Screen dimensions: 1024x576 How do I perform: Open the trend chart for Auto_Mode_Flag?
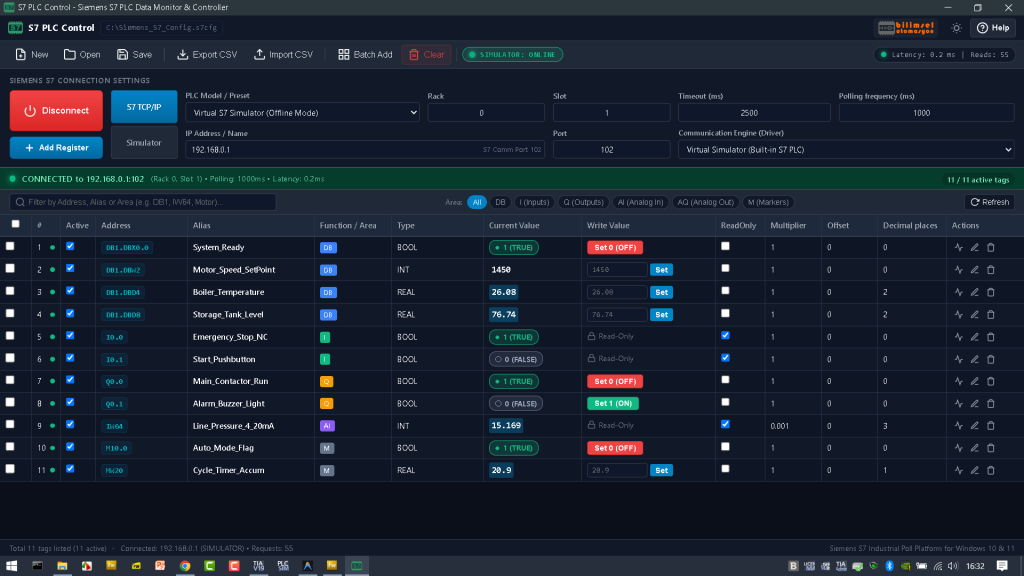(x=958, y=448)
